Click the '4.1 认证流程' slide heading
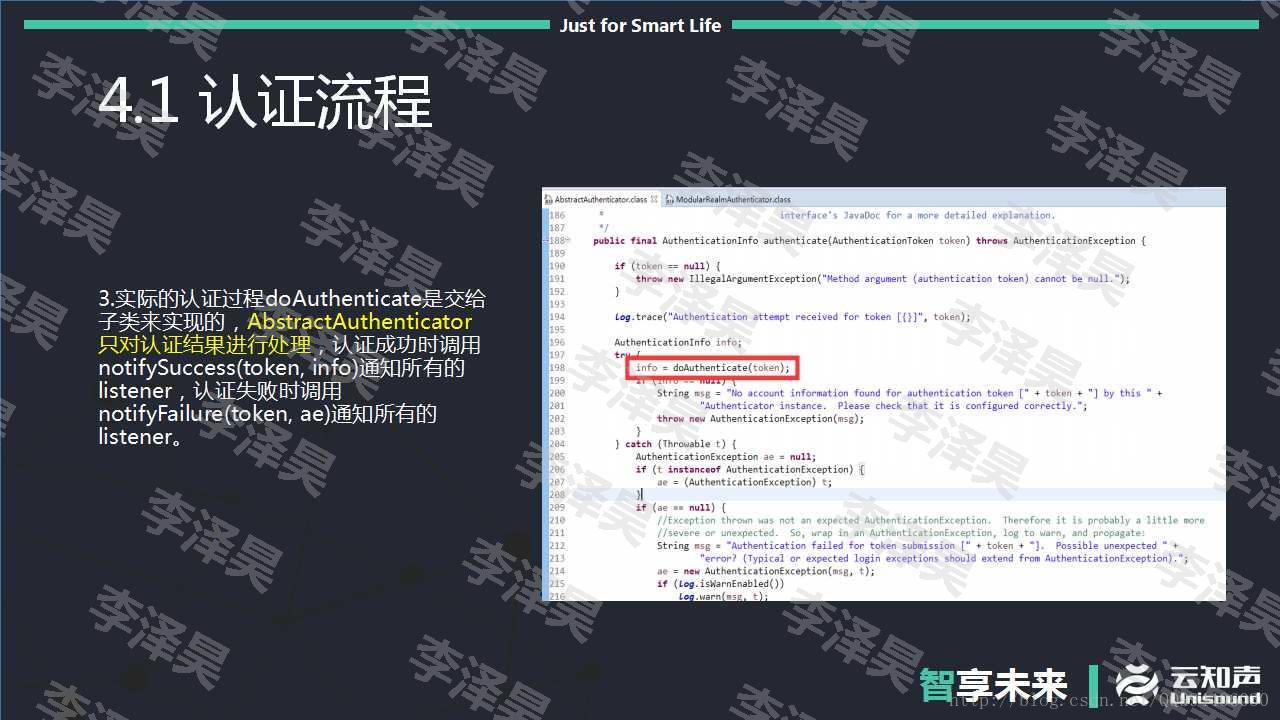 click(x=265, y=101)
